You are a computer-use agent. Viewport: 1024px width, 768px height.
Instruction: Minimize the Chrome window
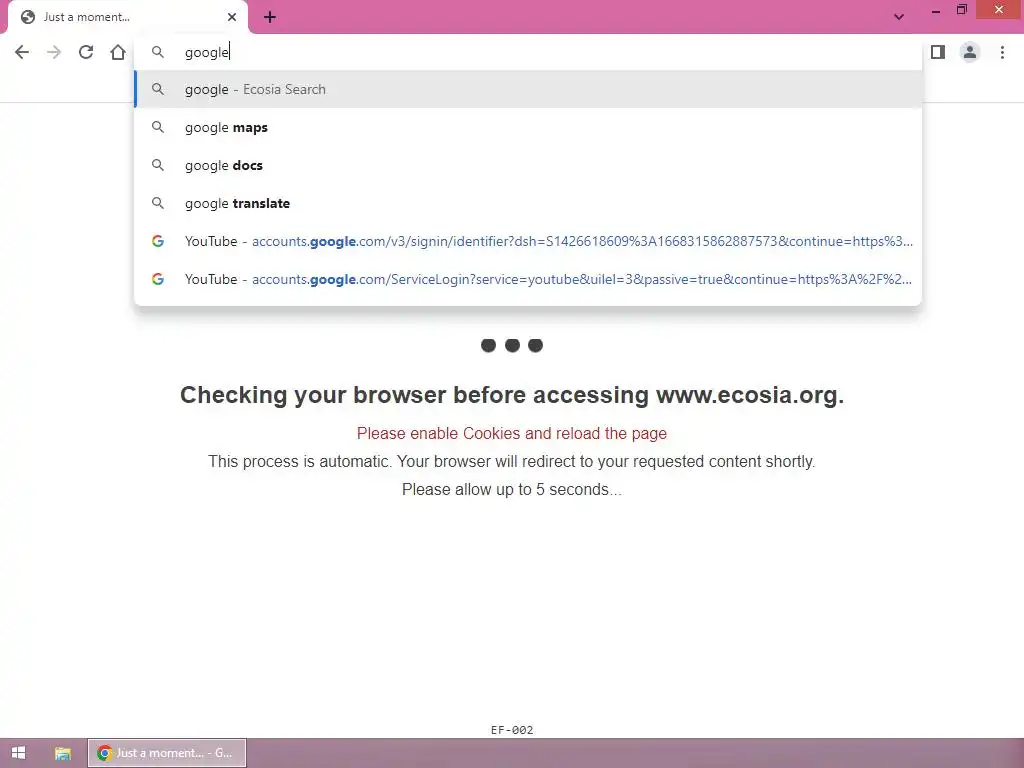coord(936,10)
